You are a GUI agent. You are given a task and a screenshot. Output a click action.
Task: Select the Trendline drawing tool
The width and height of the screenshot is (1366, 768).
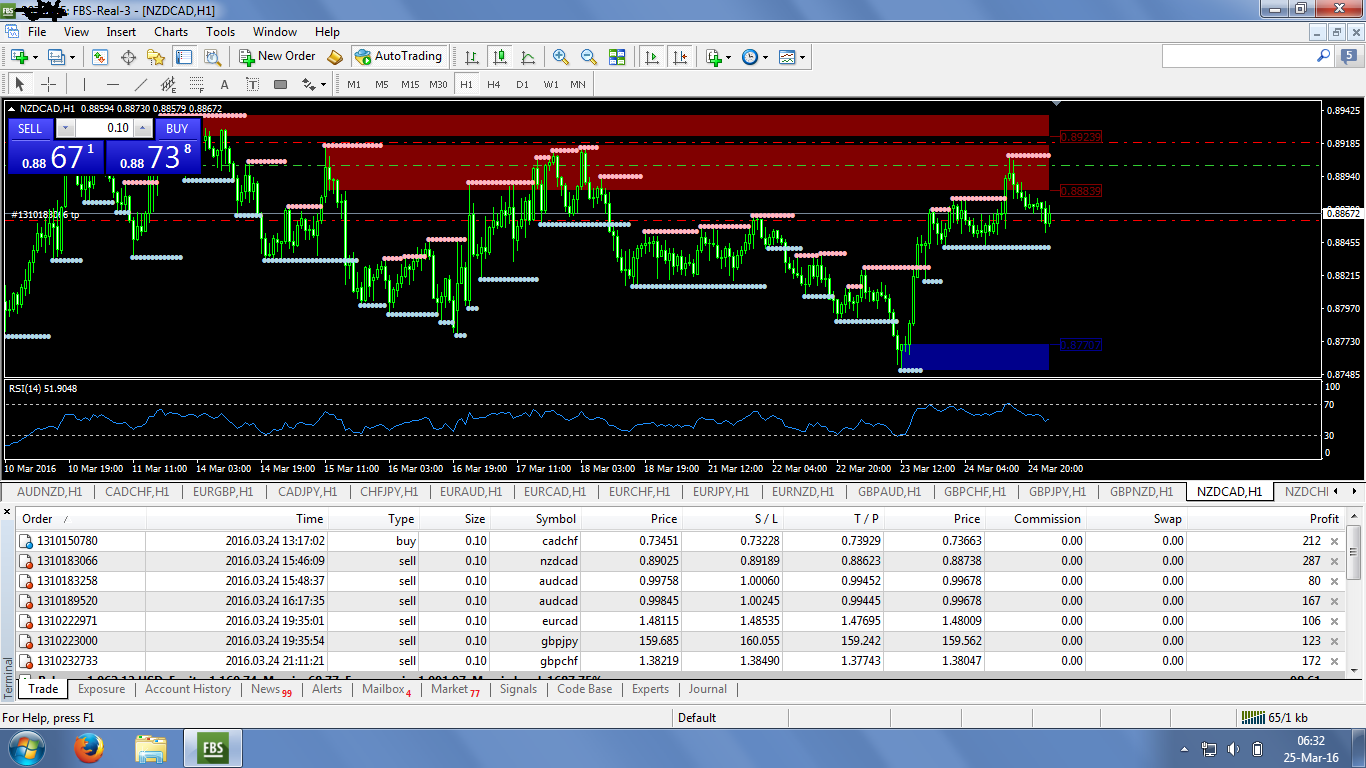tap(140, 84)
